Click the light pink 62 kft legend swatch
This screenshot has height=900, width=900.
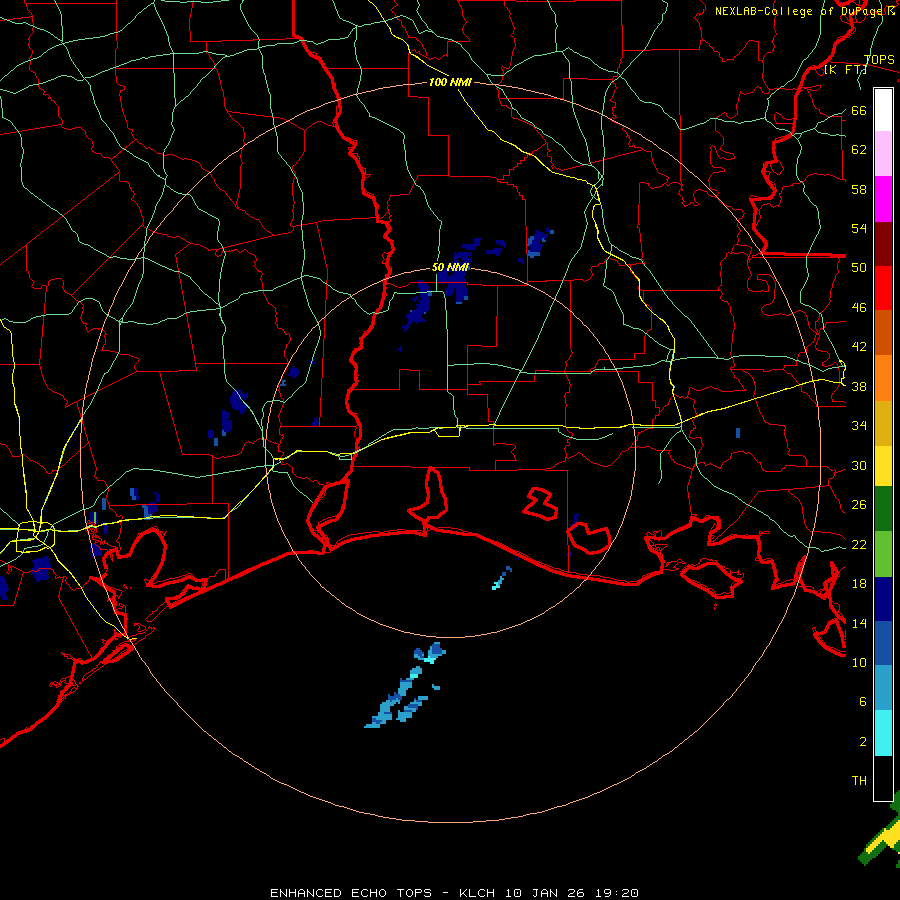[x=883, y=154]
